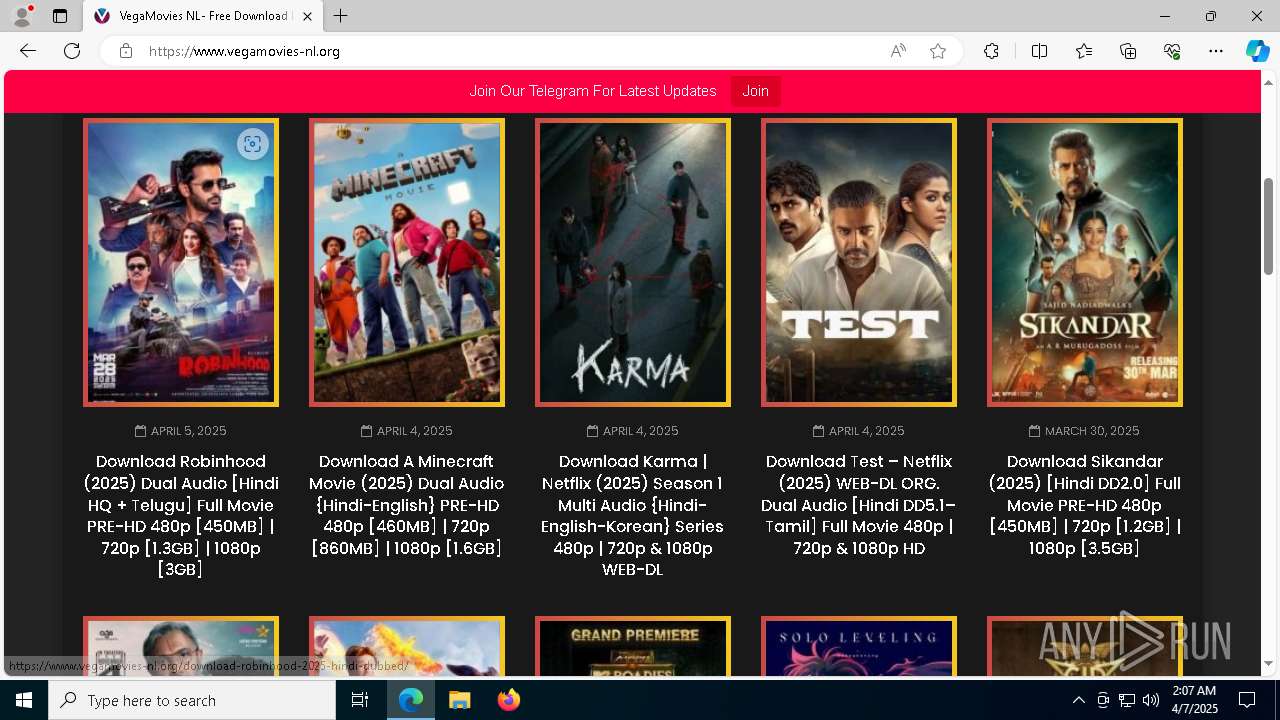1280x720 pixels.
Task: Open Test Netflix movie poster
Action: pyautogui.click(x=859, y=262)
